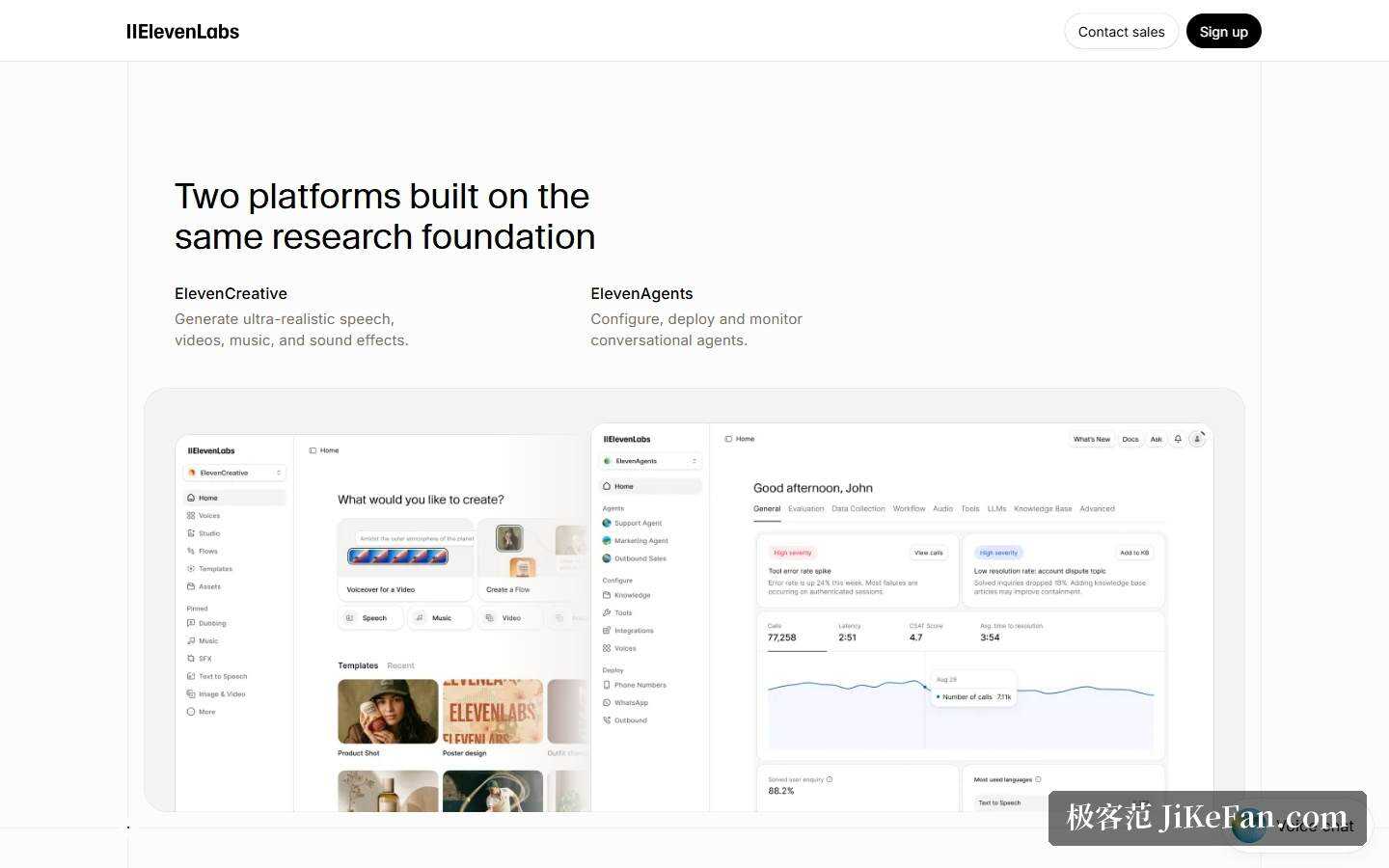Screen dimensions: 1389x868
Task: Click the Integrations icon under Configure
Action: point(607,631)
